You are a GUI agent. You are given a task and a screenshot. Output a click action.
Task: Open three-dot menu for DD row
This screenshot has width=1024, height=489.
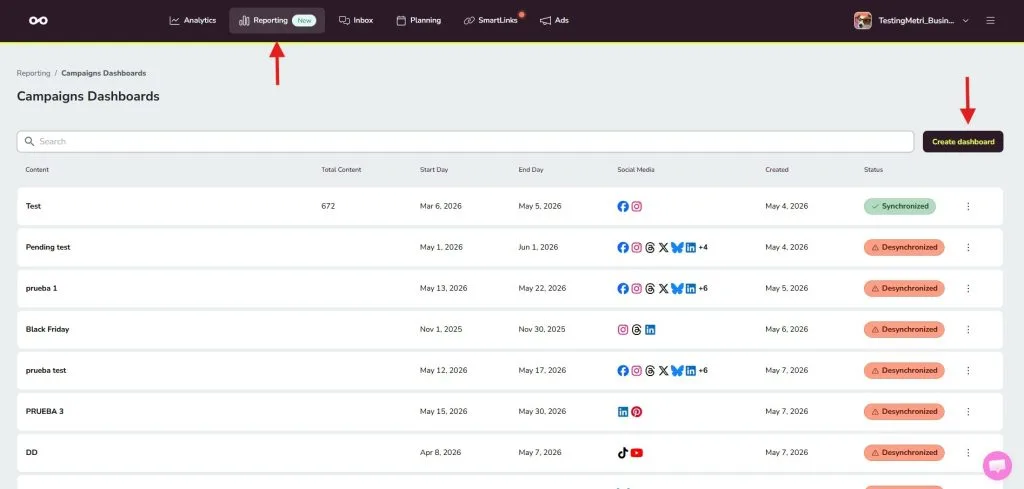968,452
